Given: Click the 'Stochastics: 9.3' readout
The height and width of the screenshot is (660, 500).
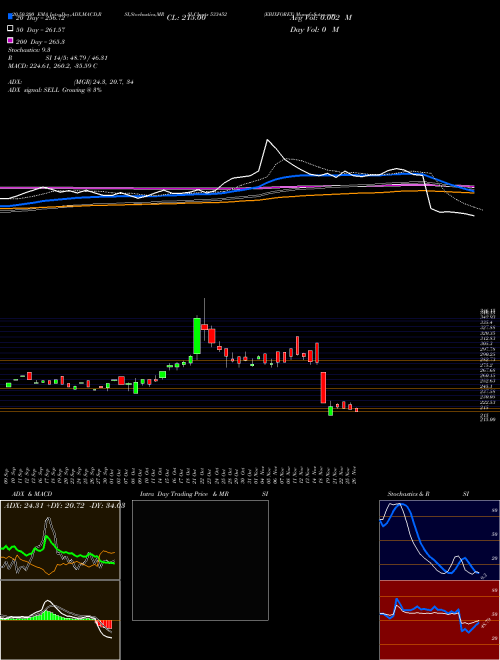Looking at the screenshot, I should point(29,50).
